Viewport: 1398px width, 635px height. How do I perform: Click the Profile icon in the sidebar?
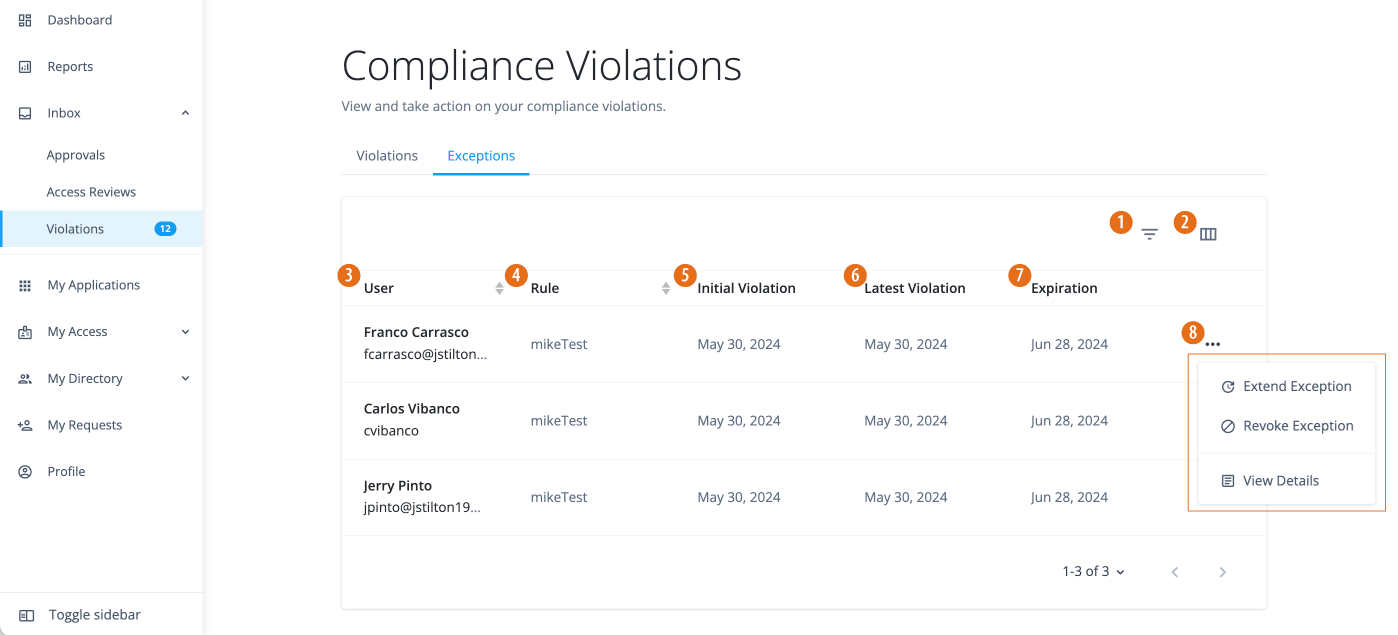(x=24, y=471)
